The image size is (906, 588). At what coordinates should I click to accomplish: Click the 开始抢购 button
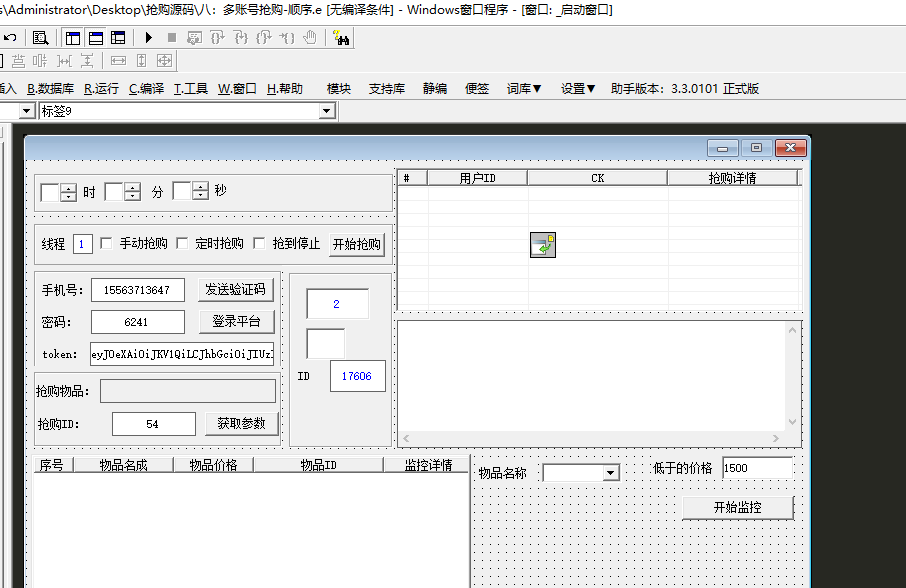[357, 244]
